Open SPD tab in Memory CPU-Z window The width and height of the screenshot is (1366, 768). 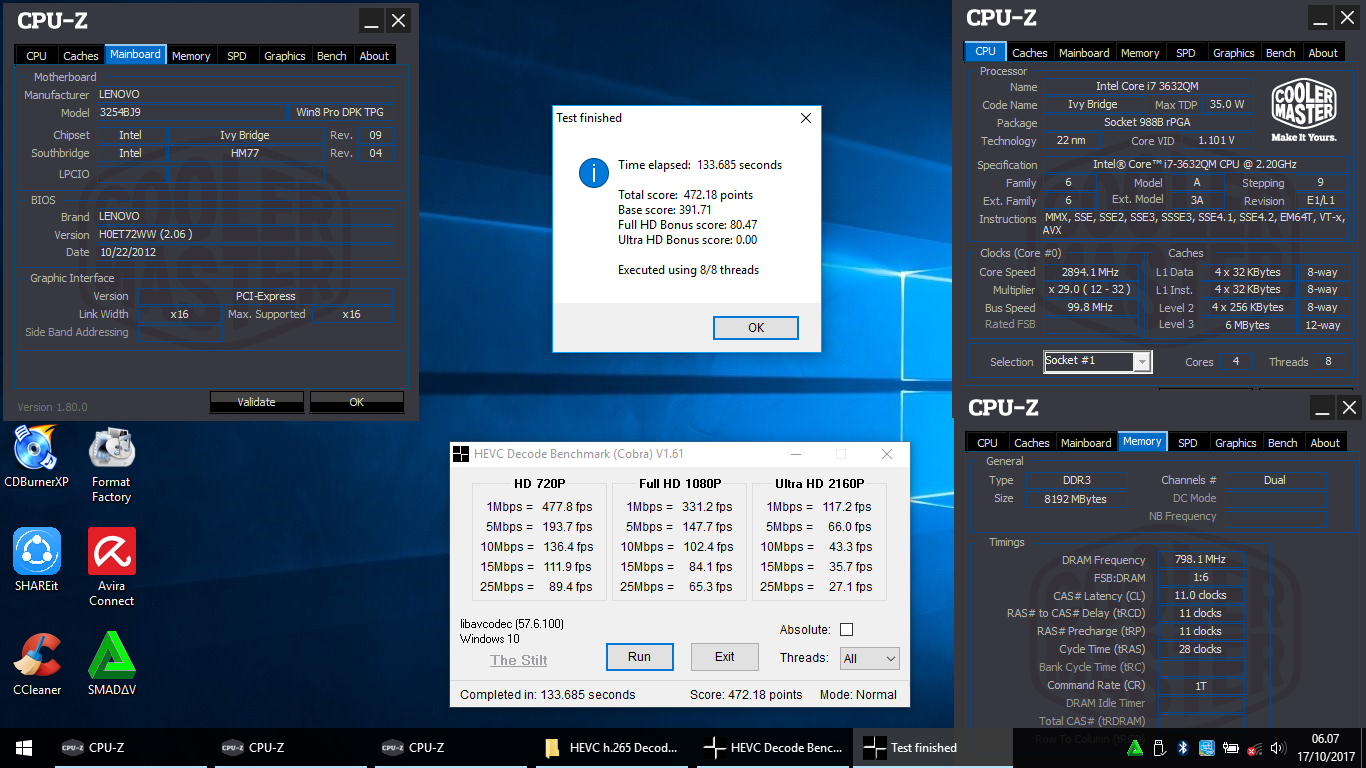coord(1188,443)
